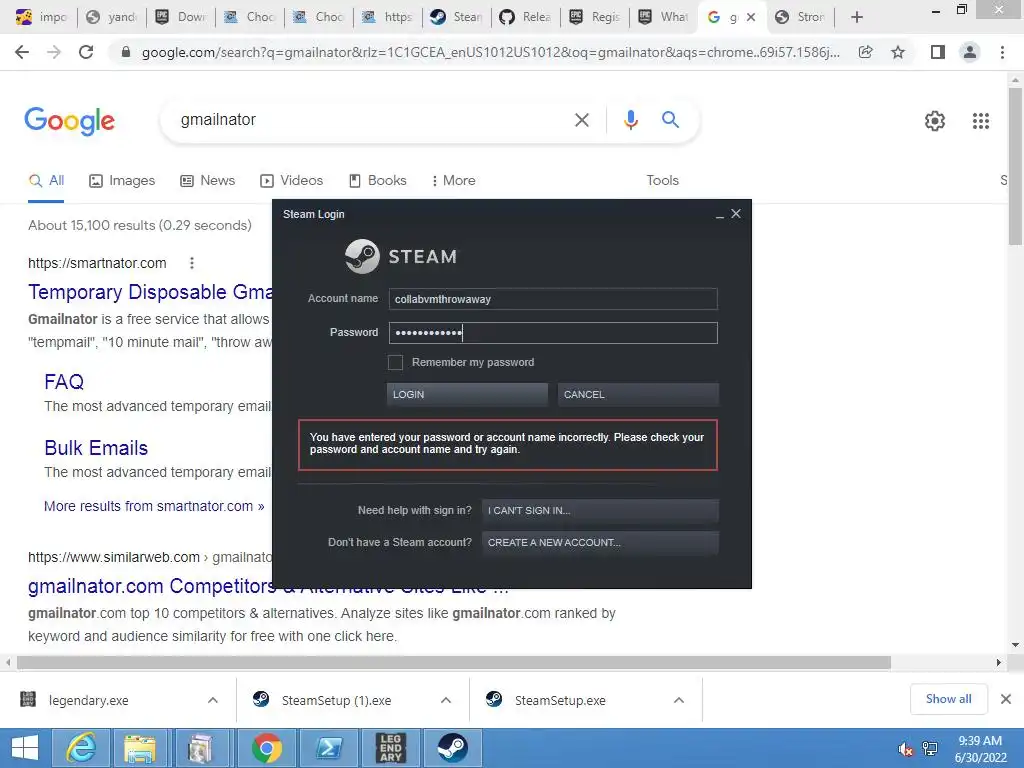Open File Explorer from taskbar
Screen dimensions: 1024x768
point(139,748)
